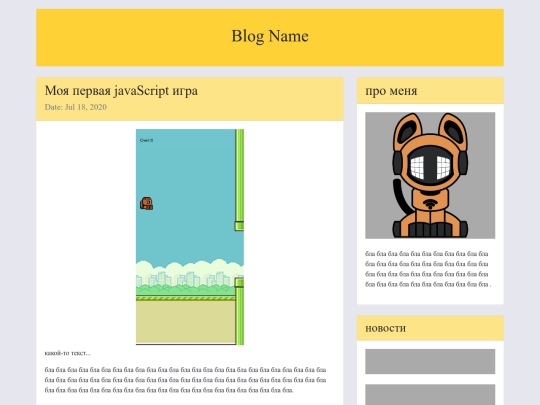Image resolution: width=540 pixels, height=405 pixels.
Task: Click the flappy game canvas
Action: 190,237
